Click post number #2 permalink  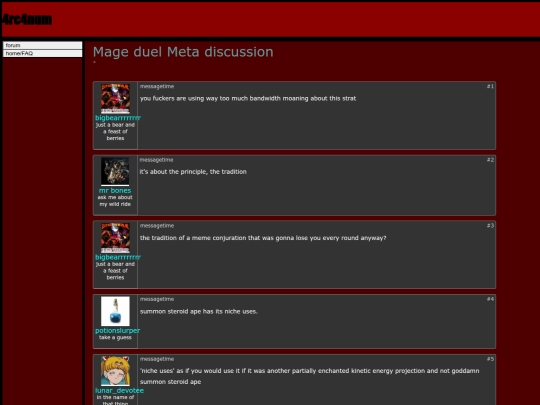pyautogui.click(x=490, y=160)
